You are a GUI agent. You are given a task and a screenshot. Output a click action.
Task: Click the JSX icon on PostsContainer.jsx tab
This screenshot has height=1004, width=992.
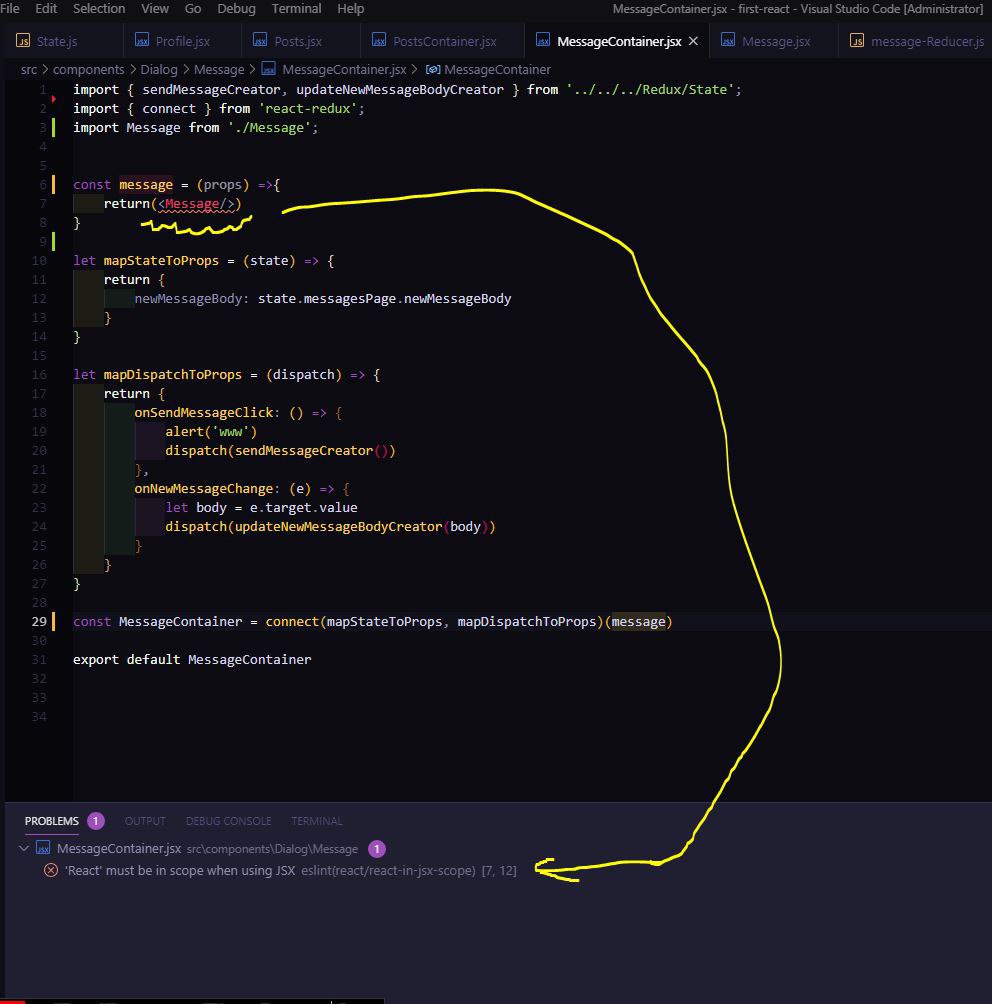[378, 40]
